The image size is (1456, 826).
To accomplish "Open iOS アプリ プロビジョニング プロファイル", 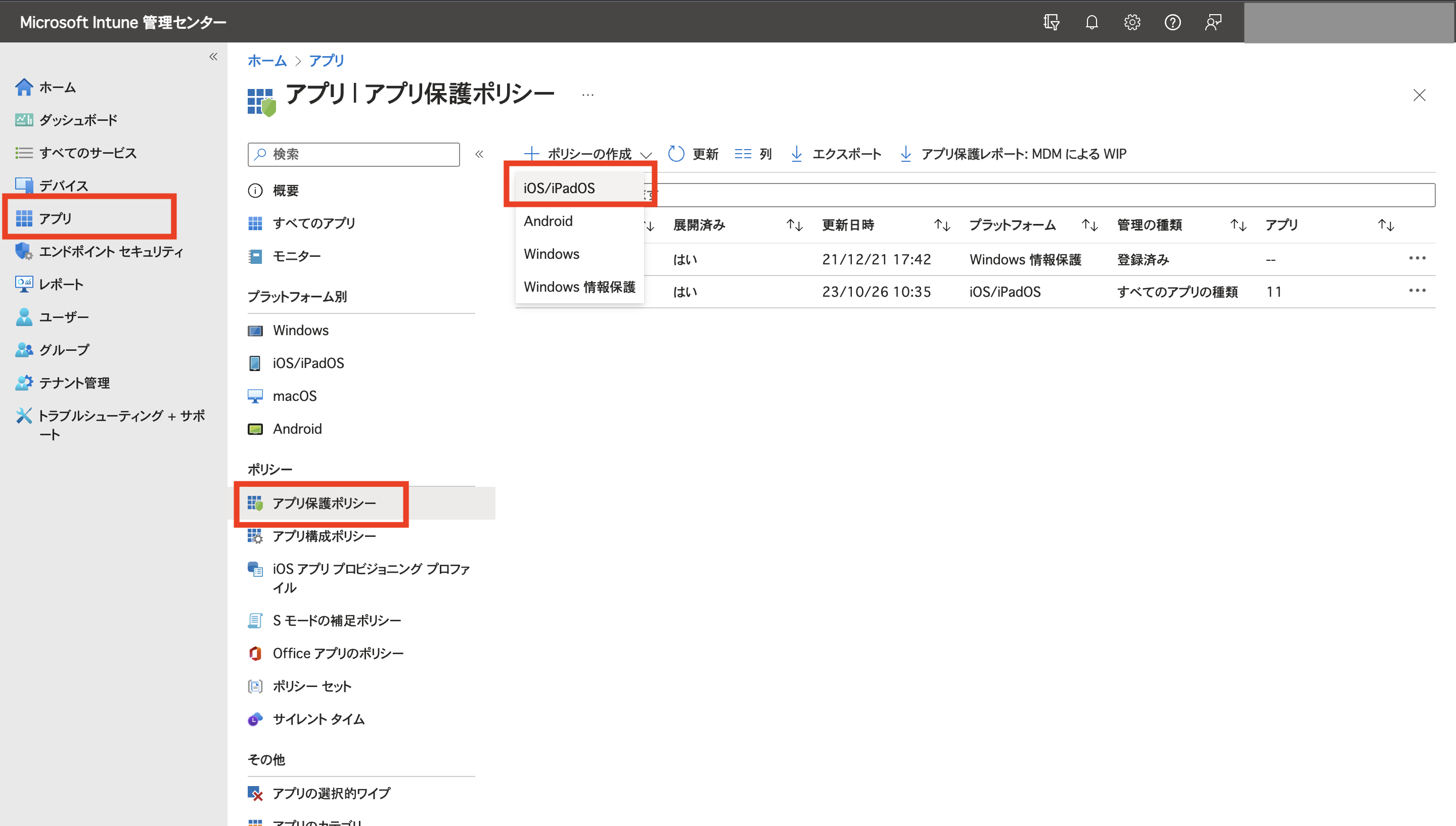I will point(359,579).
